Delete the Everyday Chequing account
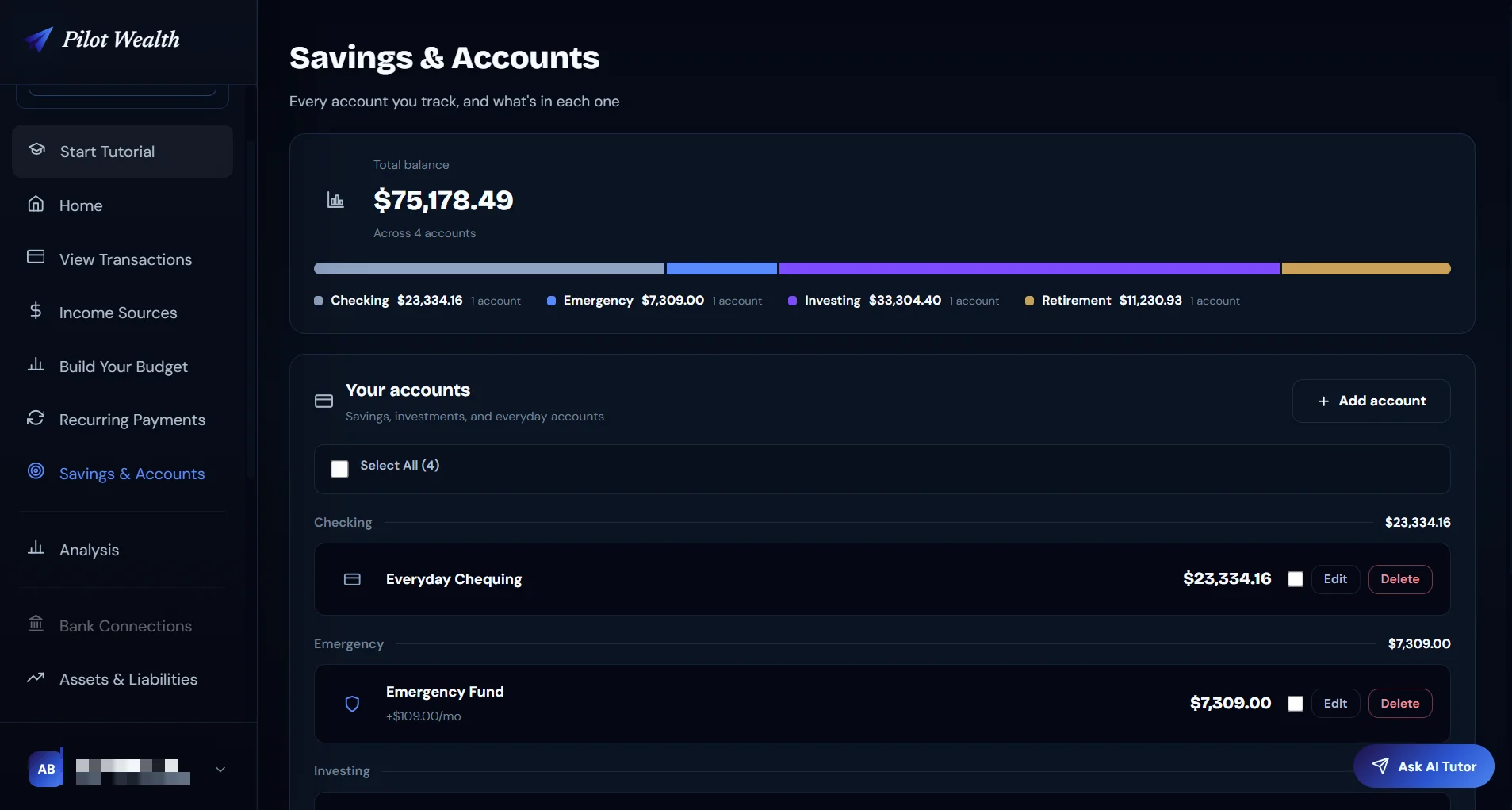This screenshot has height=810, width=1512. click(1399, 579)
